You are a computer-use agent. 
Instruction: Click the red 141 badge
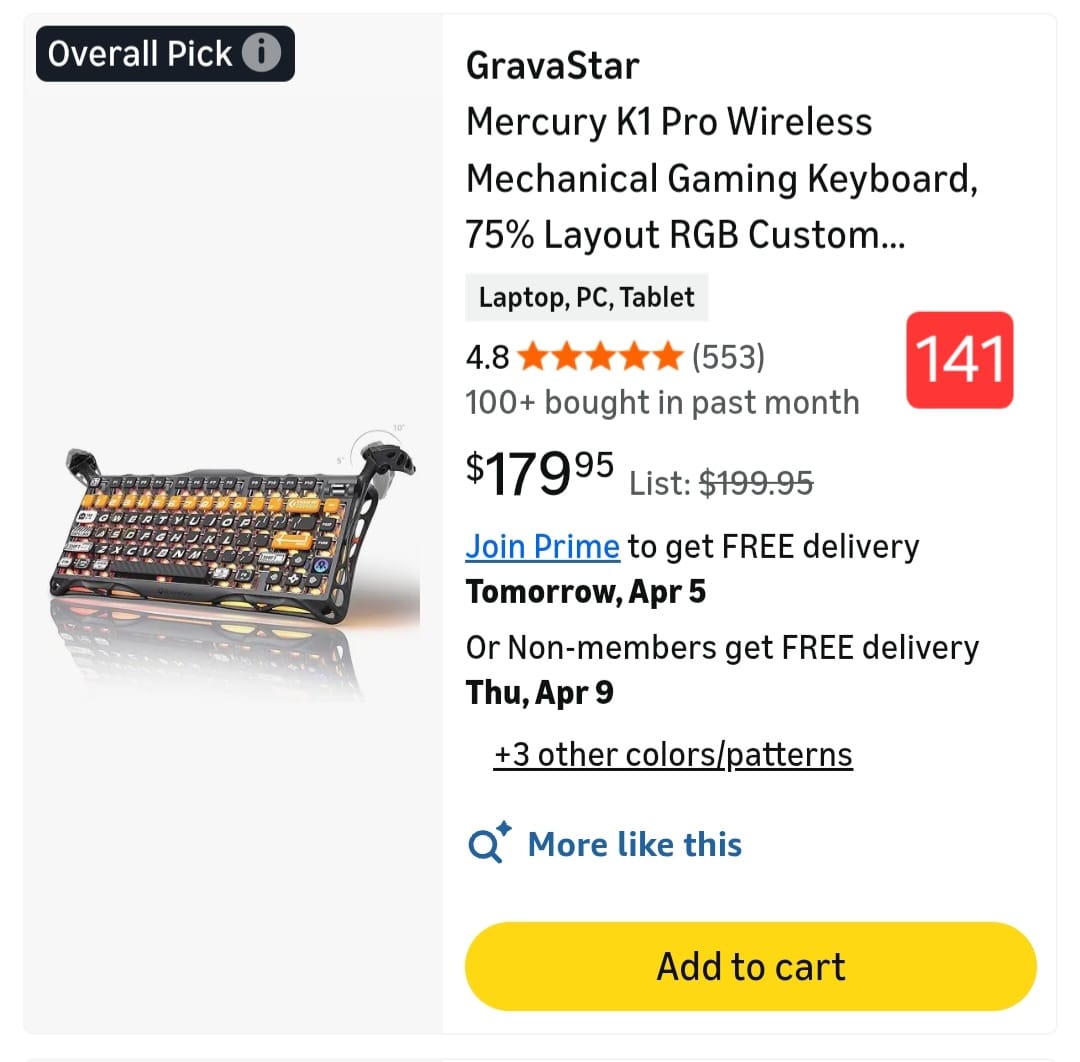(959, 360)
